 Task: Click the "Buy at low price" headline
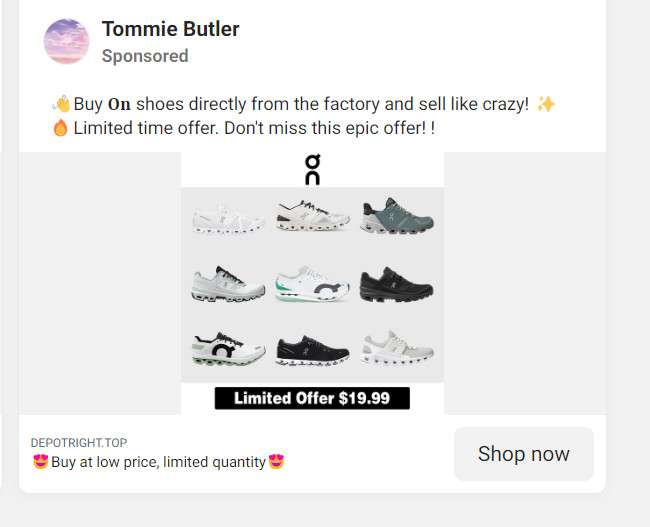point(158,462)
